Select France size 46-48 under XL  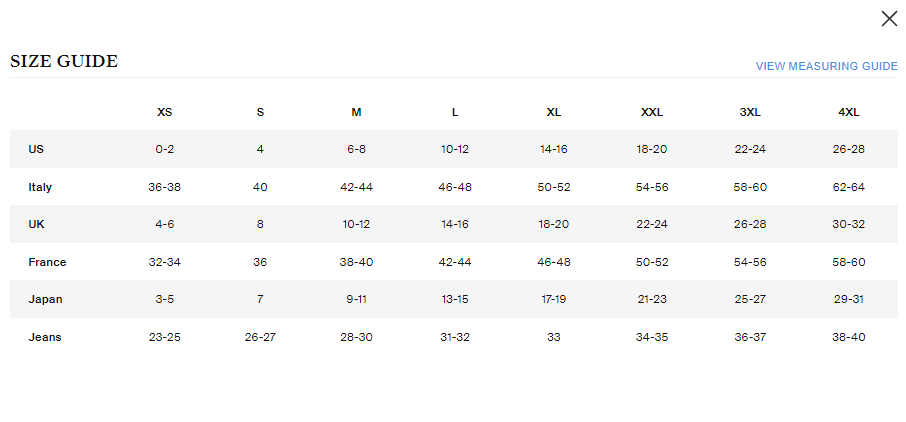coord(553,262)
